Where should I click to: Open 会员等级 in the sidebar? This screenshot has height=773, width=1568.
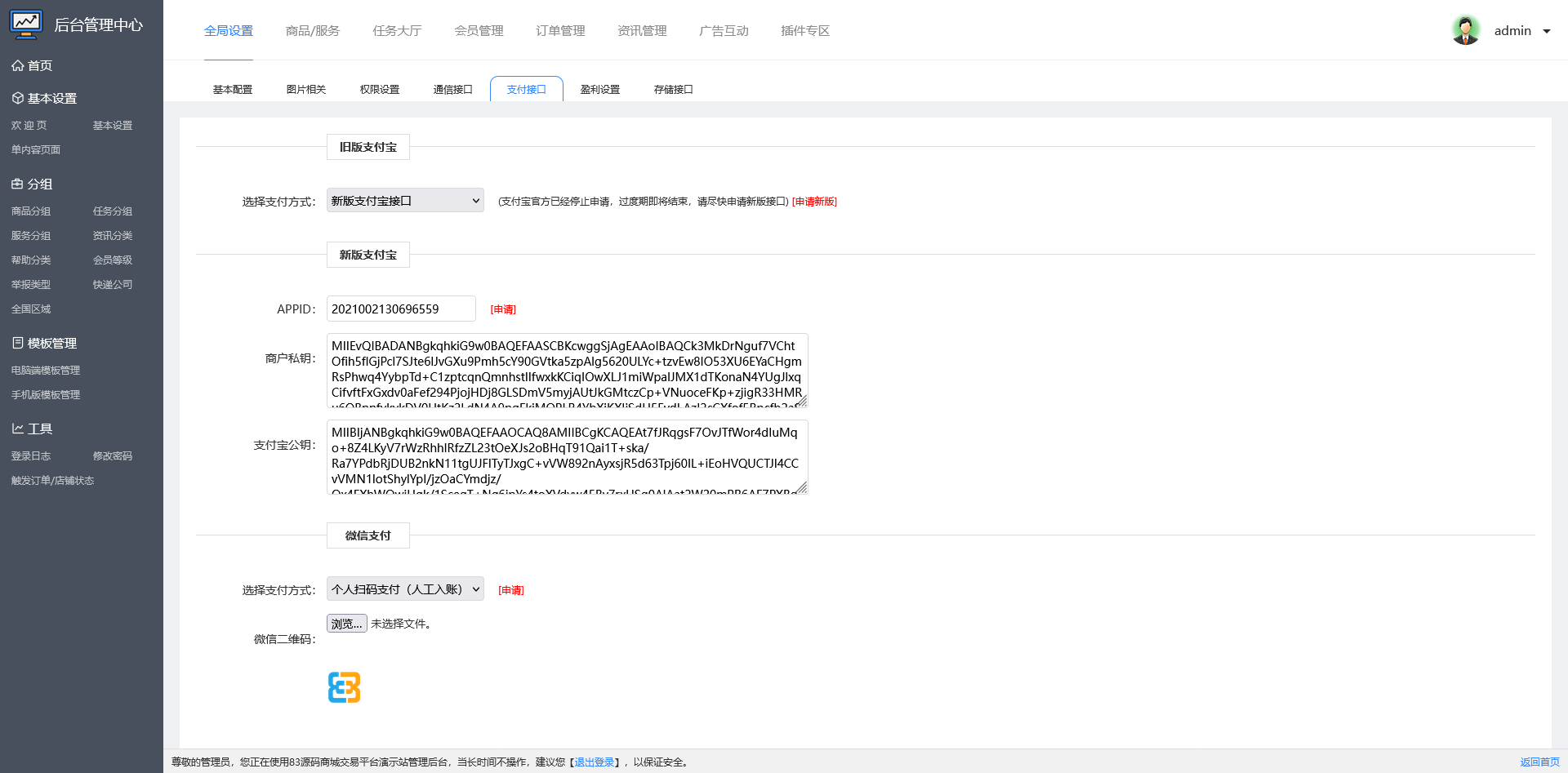pos(113,260)
